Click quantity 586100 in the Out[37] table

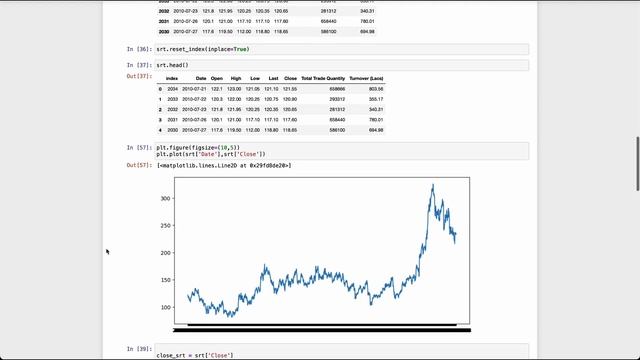tap(337, 130)
